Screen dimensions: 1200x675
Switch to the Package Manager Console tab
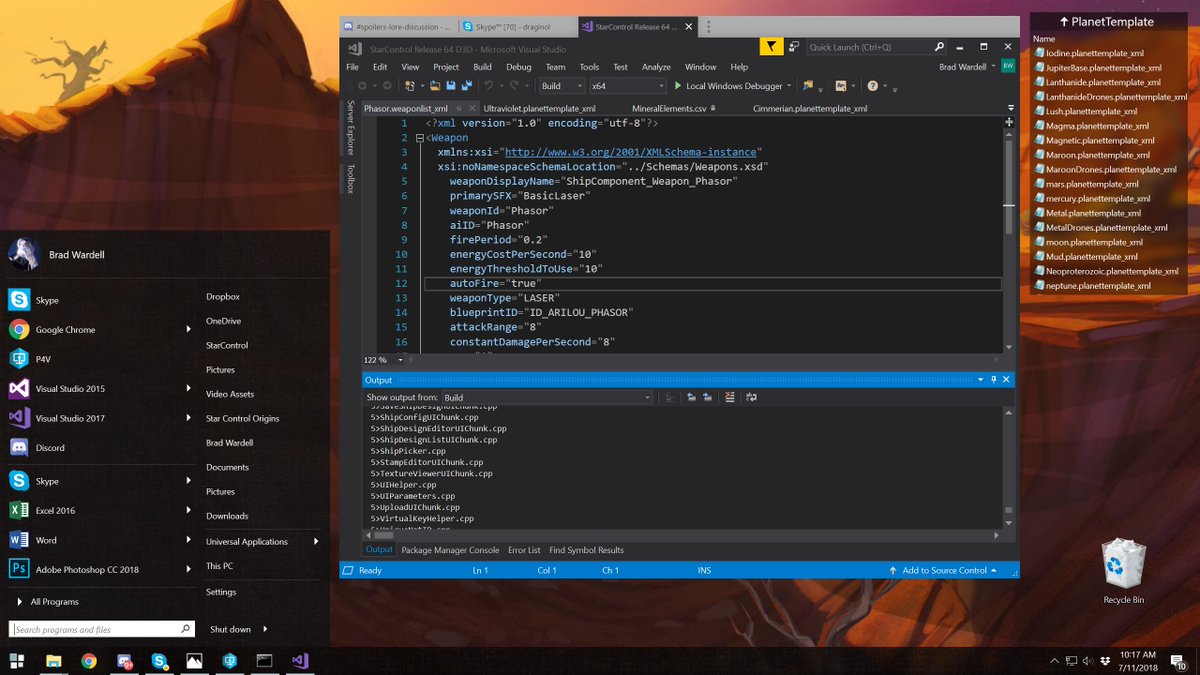pos(450,550)
